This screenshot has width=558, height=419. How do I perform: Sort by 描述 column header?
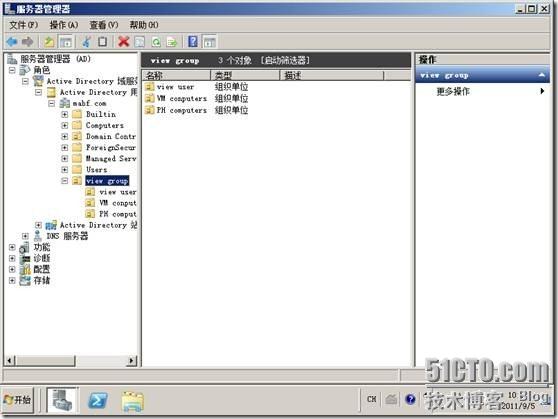click(332, 75)
